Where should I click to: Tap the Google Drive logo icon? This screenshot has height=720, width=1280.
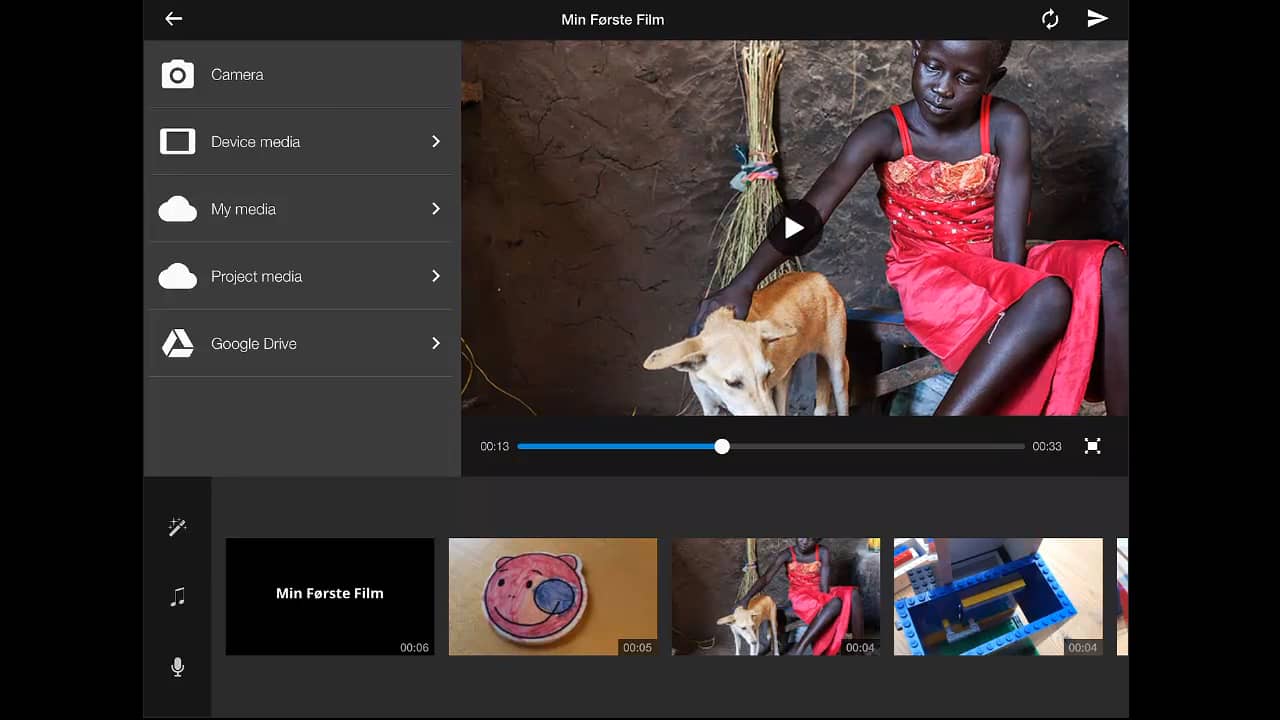coord(178,343)
